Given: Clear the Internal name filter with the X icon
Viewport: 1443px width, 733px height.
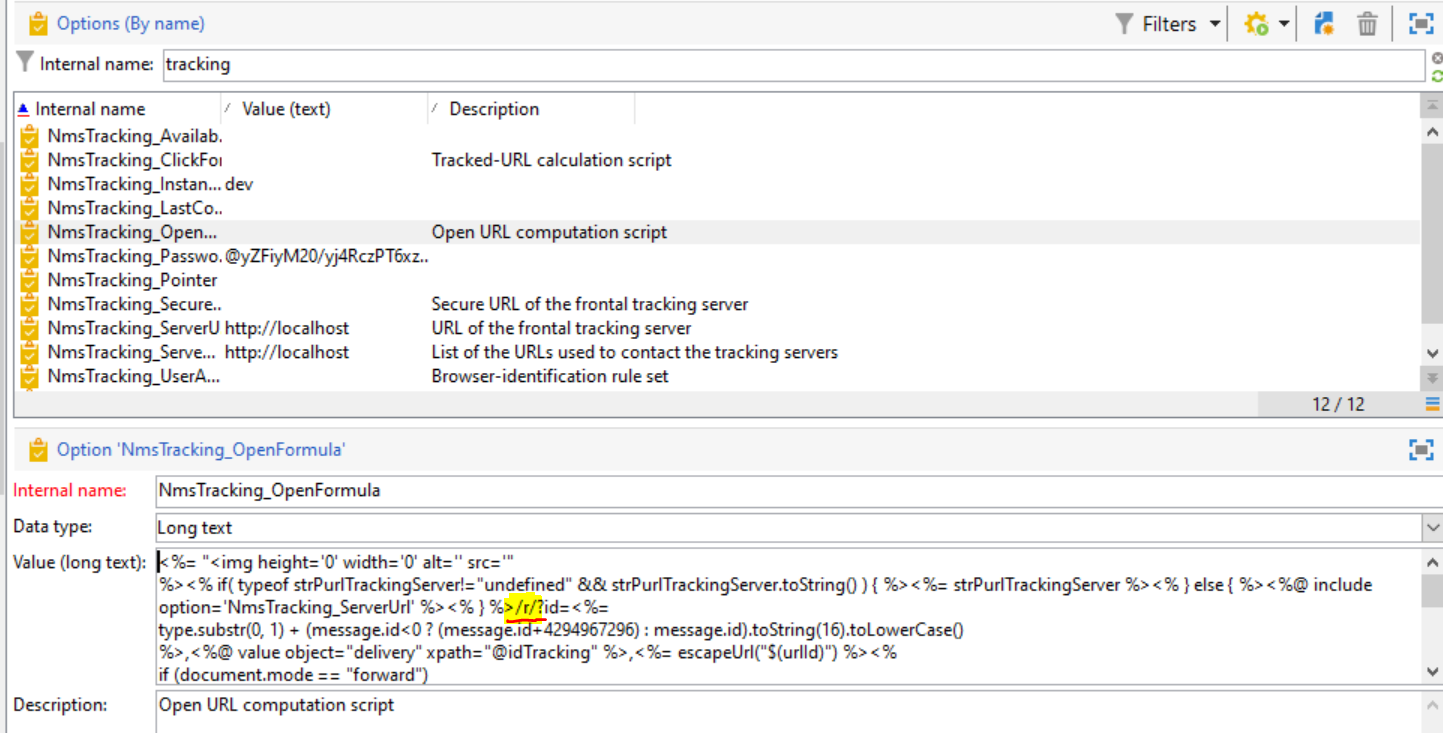Looking at the screenshot, I should coord(1437,58).
